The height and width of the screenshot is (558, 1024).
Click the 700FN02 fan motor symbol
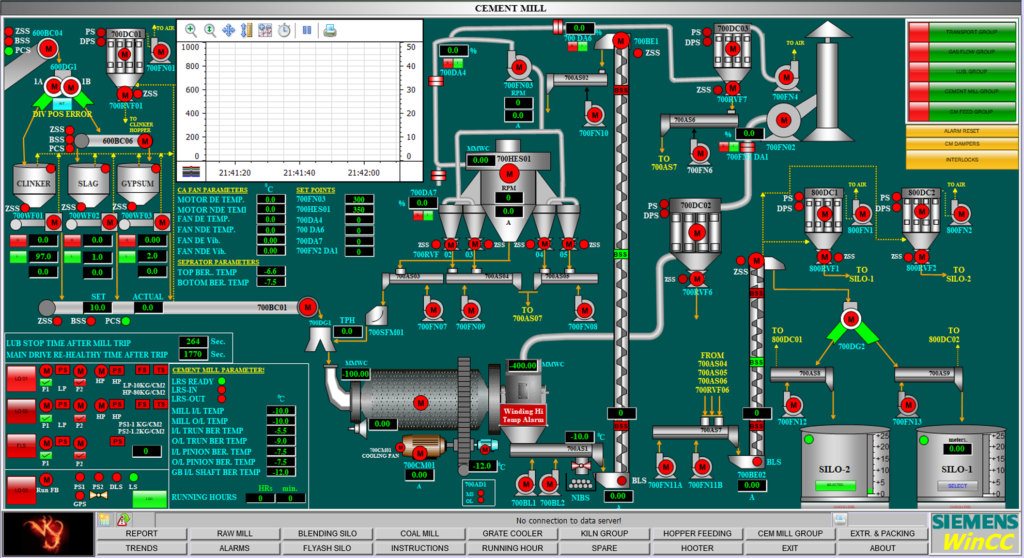coord(784,120)
